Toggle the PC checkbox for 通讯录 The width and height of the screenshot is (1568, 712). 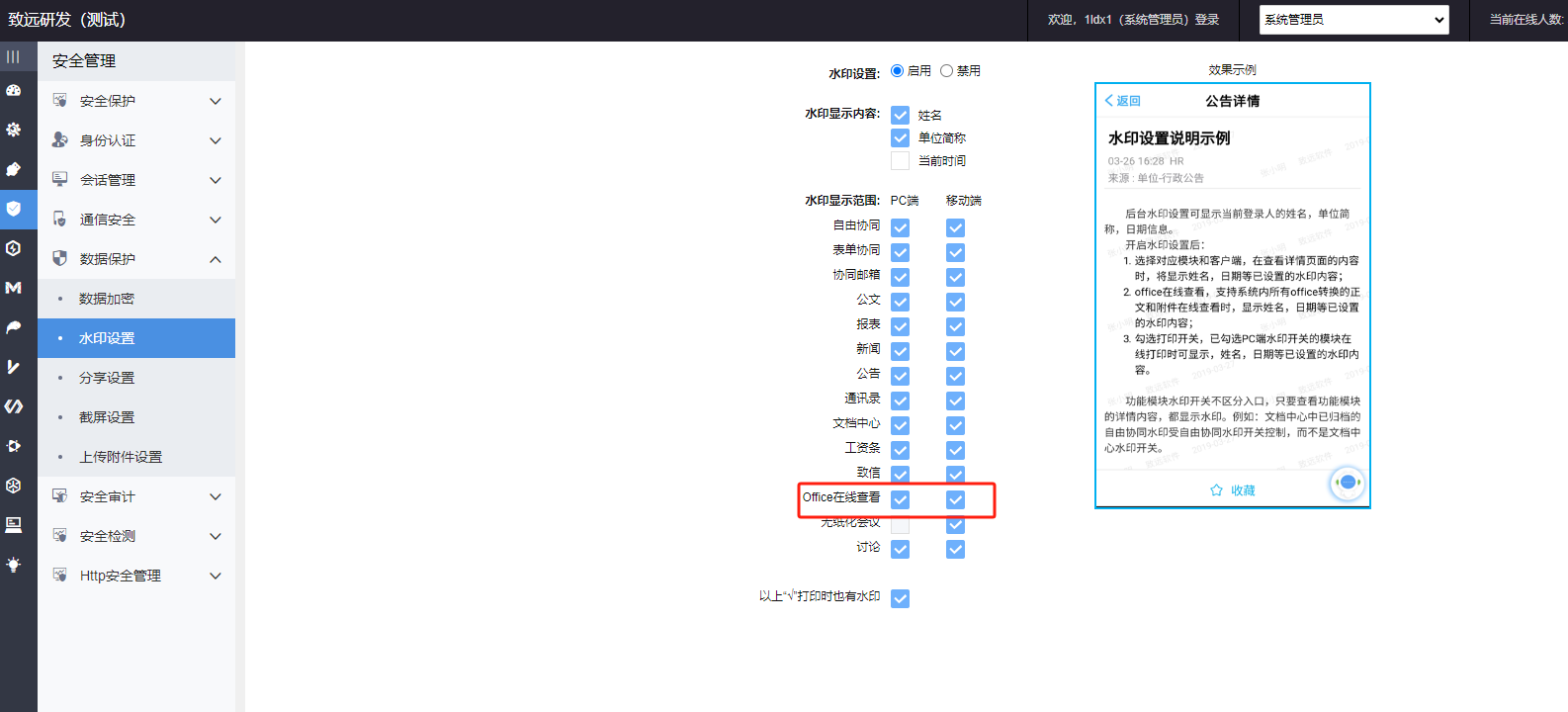[x=900, y=400]
